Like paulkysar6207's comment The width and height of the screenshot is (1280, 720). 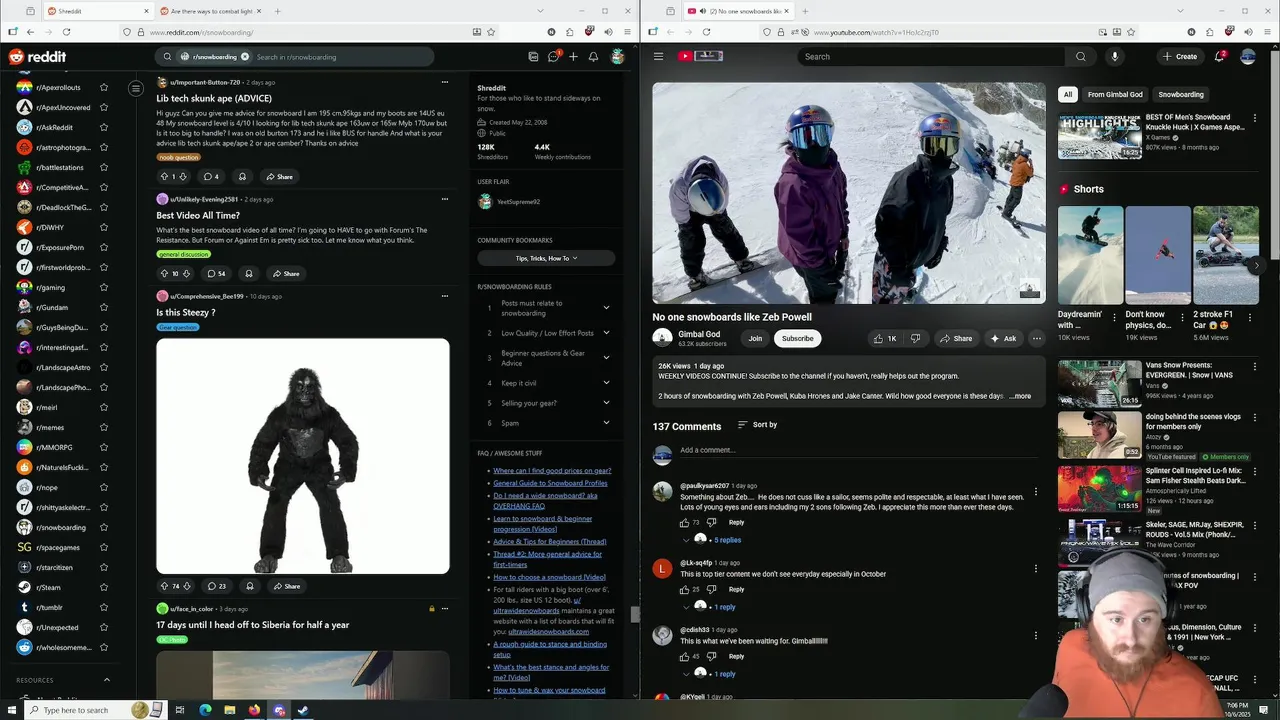tap(685, 522)
